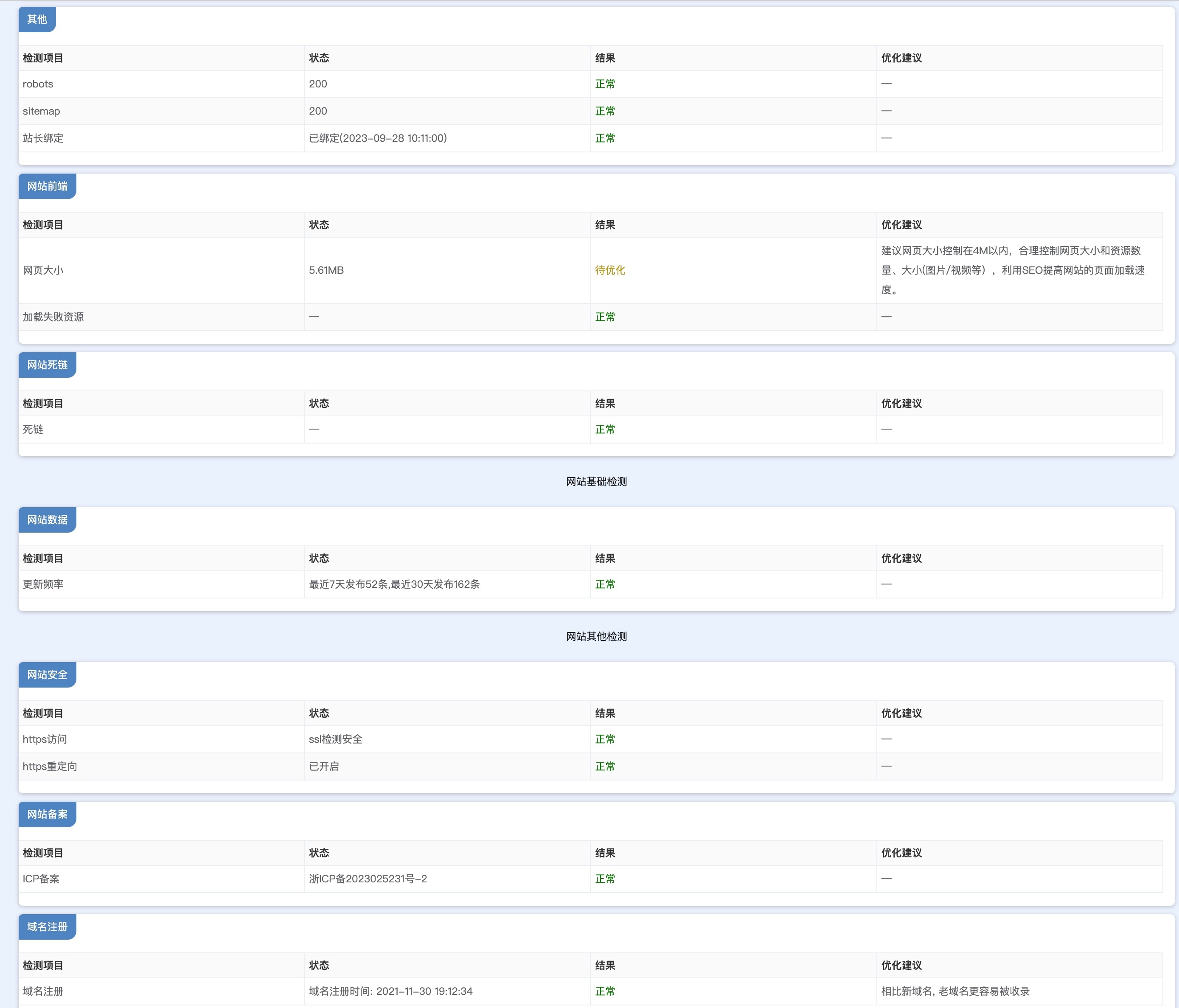Image resolution: width=1179 pixels, height=1008 pixels.
Task: Click 状态 header in 网站备案 table
Action: [x=319, y=853]
